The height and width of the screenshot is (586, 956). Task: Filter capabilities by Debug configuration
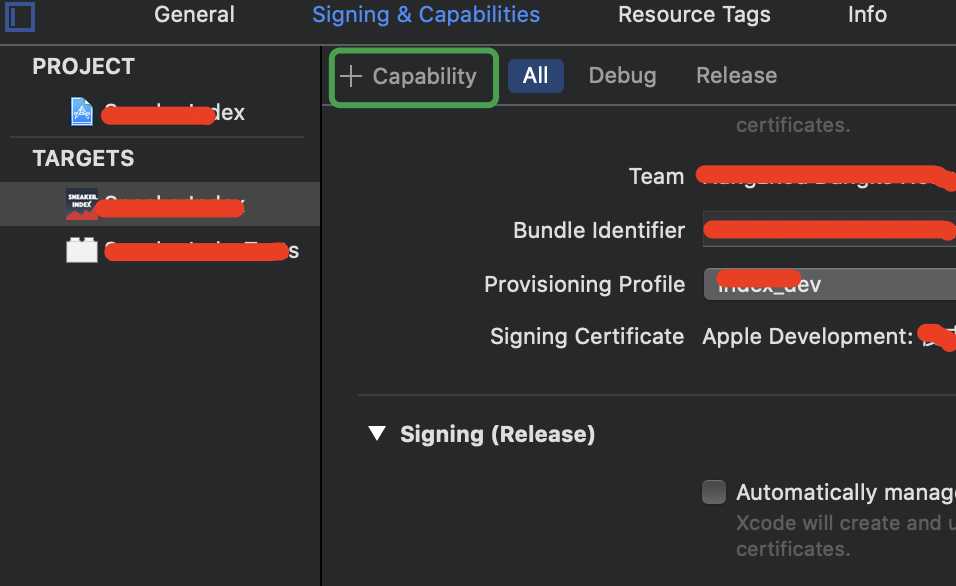point(622,76)
